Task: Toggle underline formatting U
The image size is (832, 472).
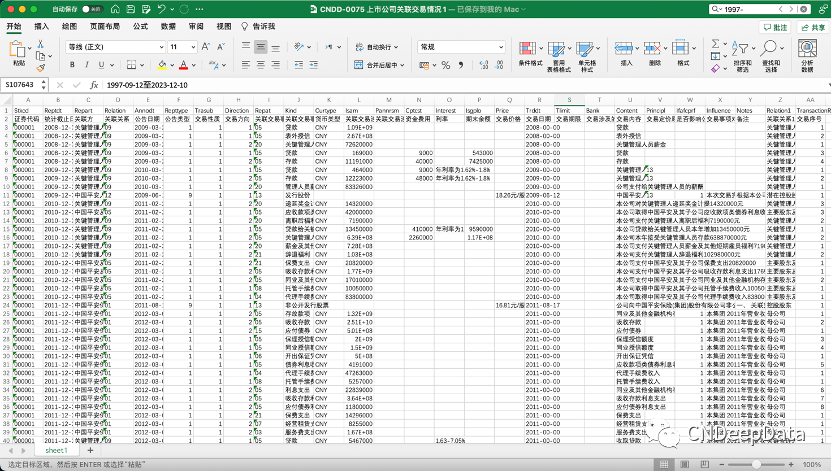Action: (101, 65)
